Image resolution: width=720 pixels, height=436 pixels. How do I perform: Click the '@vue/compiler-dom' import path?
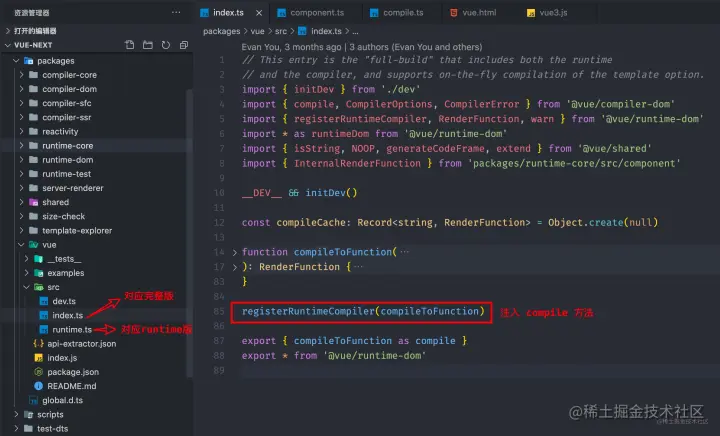click(x=620, y=104)
